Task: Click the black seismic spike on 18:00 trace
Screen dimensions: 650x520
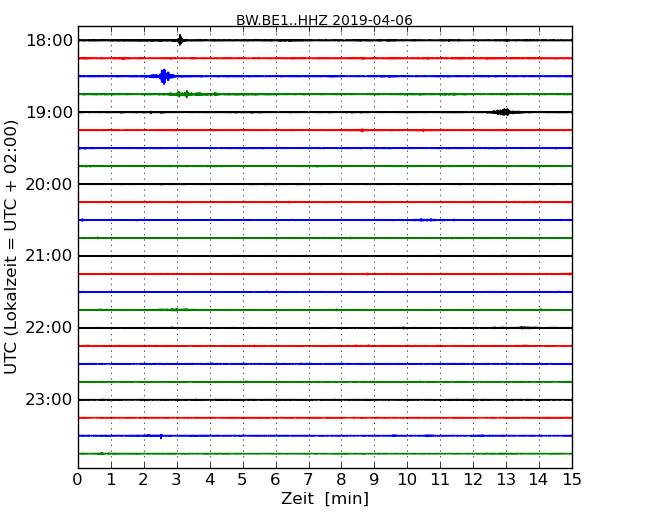Action: click(x=180, y=40)
